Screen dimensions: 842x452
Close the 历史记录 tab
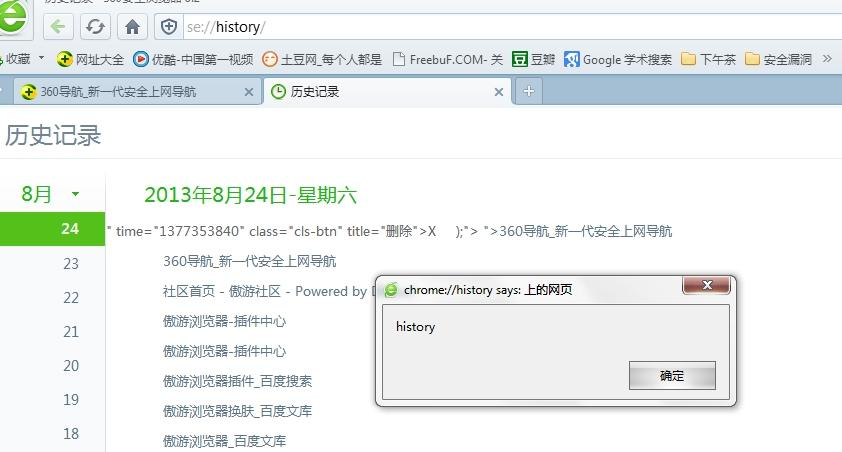click(x=499, y=92)
